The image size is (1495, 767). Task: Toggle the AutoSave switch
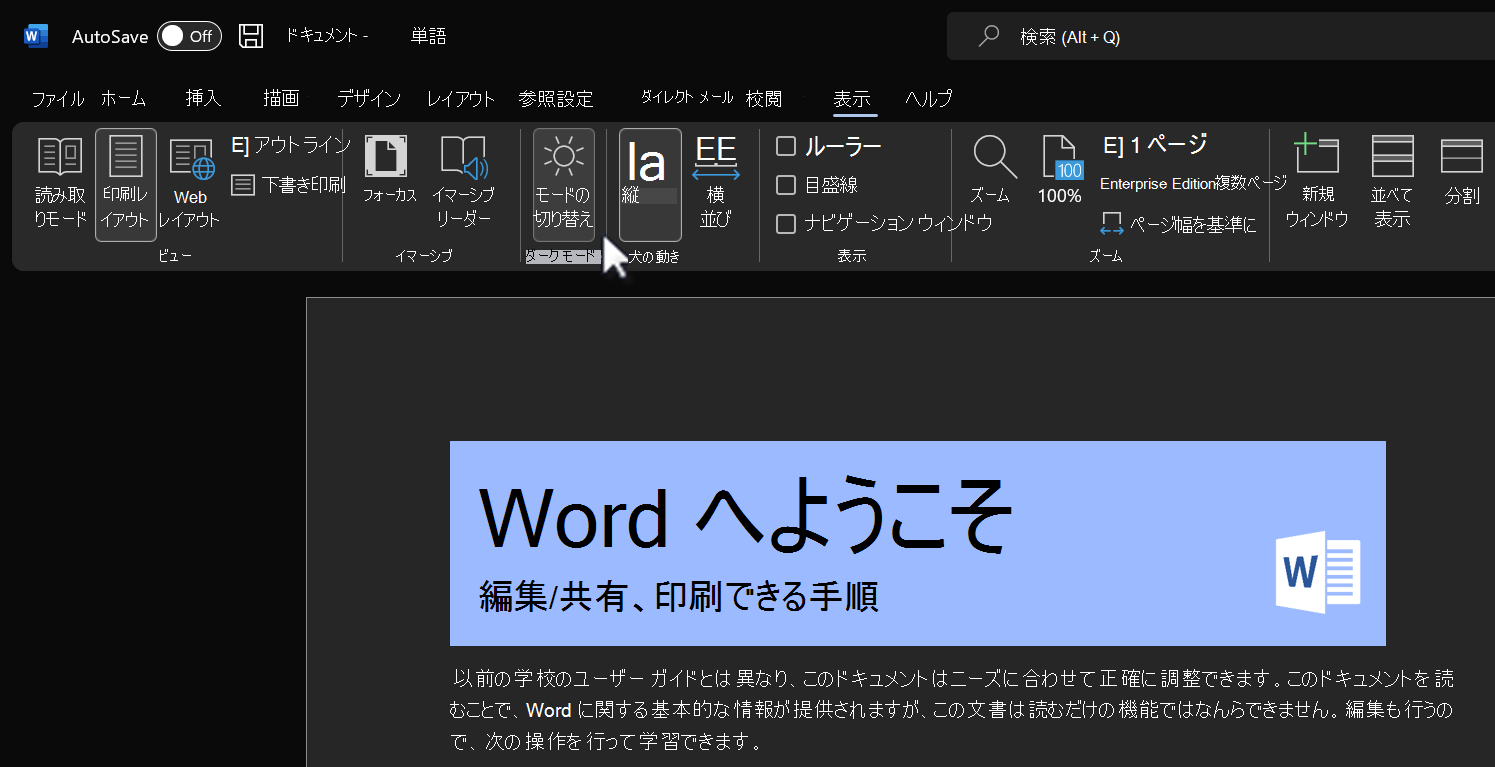point(189,36)
